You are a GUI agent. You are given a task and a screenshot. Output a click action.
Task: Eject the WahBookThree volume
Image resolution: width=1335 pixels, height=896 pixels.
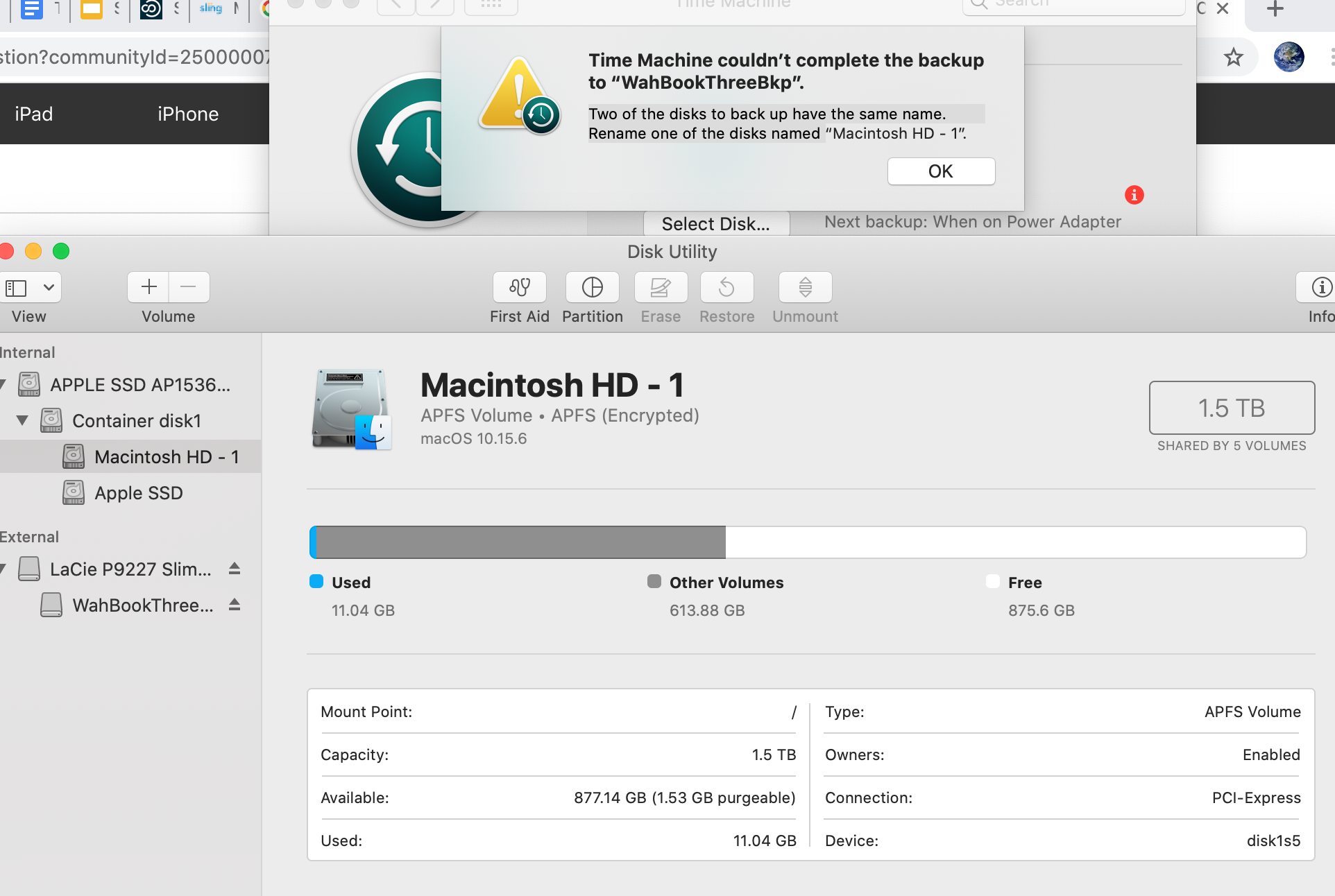[235, 605]
